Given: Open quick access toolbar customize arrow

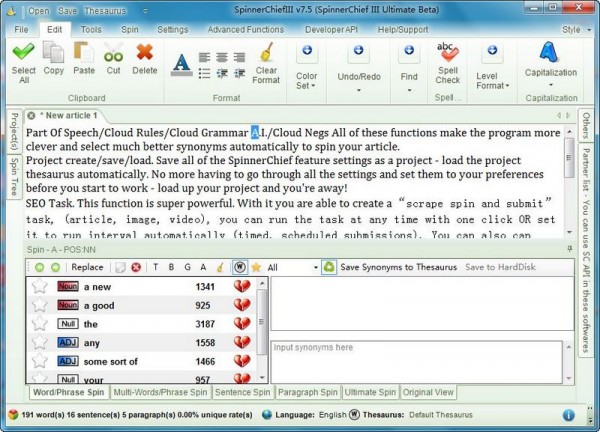Looking at the screenshot, I should [145, 11].
